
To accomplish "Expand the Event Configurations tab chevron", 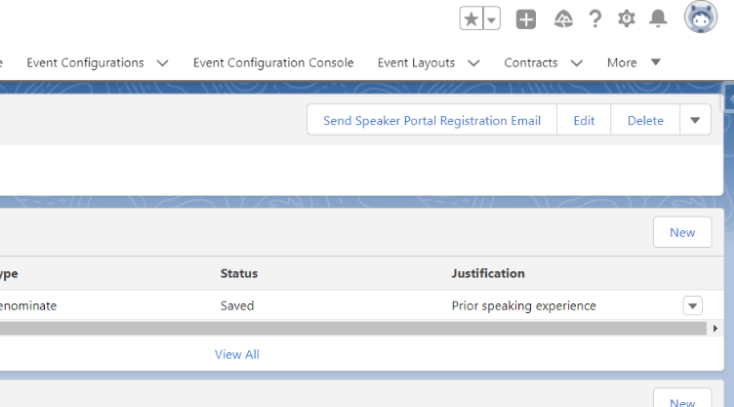I will 162,63.
